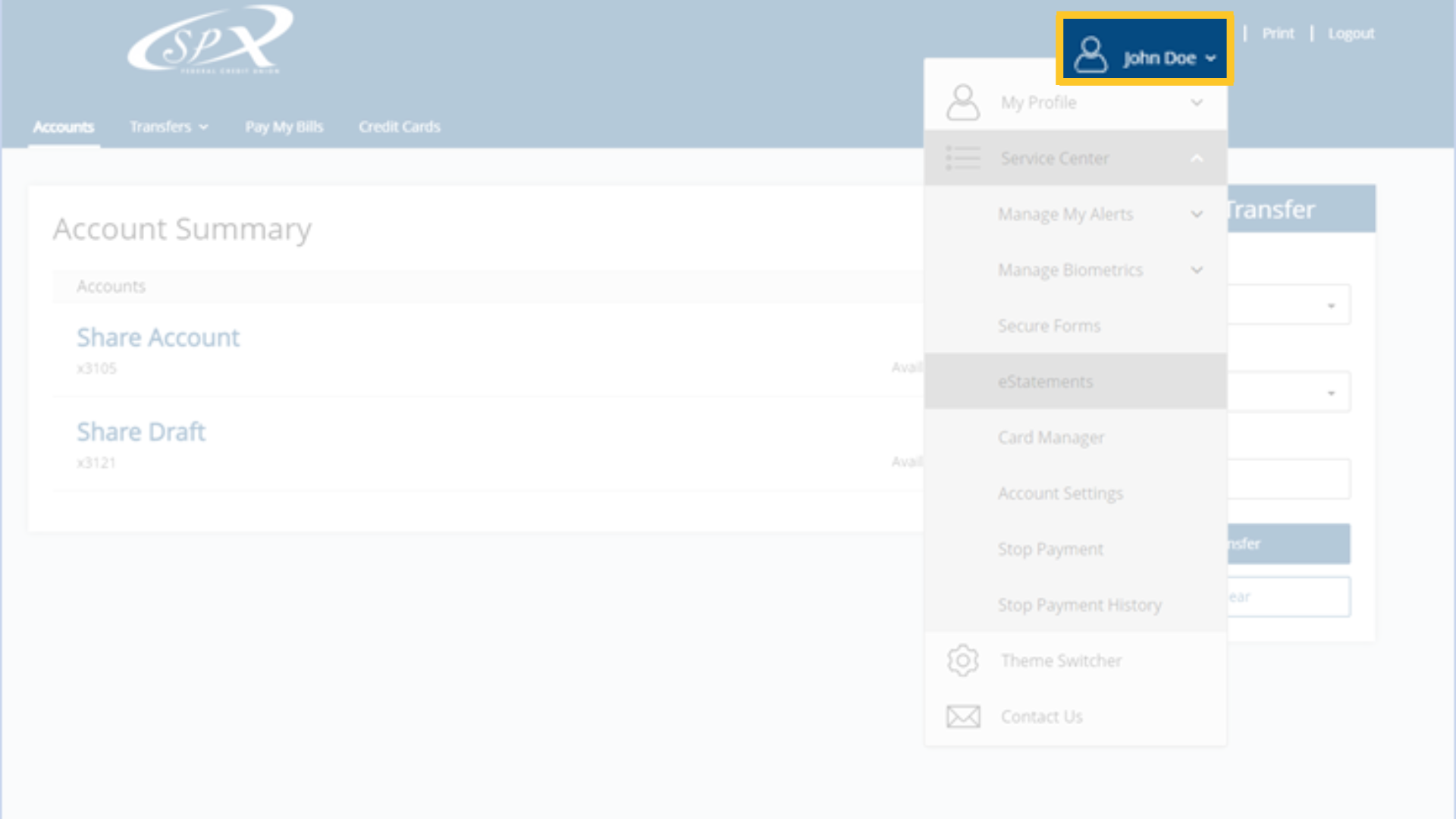This screenshot has height=819, width=1456.
Task: Expand the Manage Biometrics submenu chevron
Action: pyautogui.click(x=1197, y=270)
